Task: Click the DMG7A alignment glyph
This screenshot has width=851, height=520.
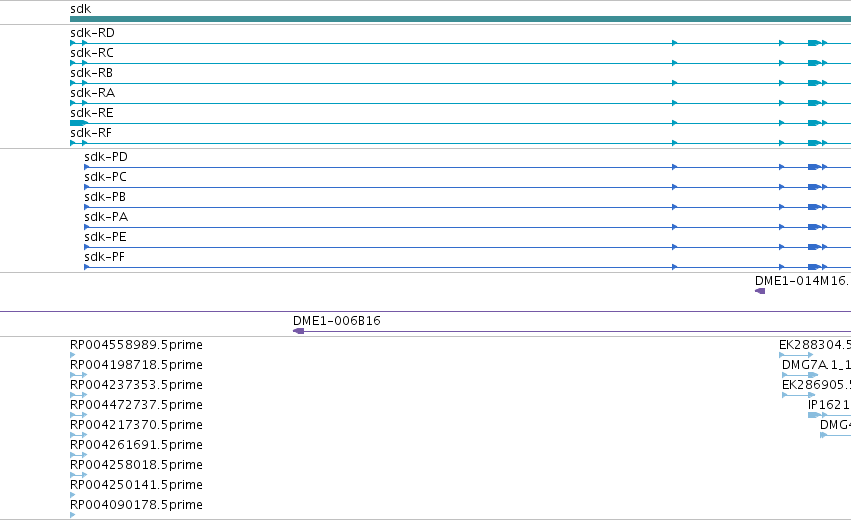Action: click(x=800, y=375)
